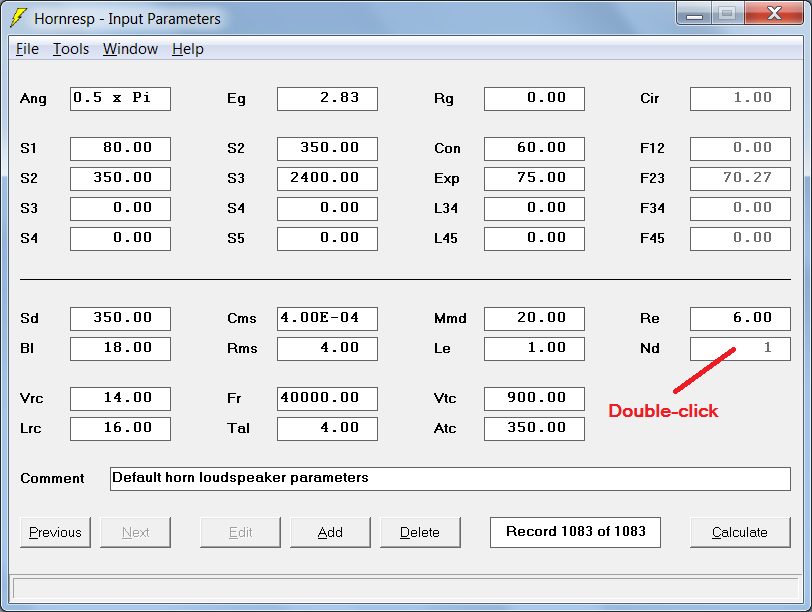Add a new record

[330, 532]
